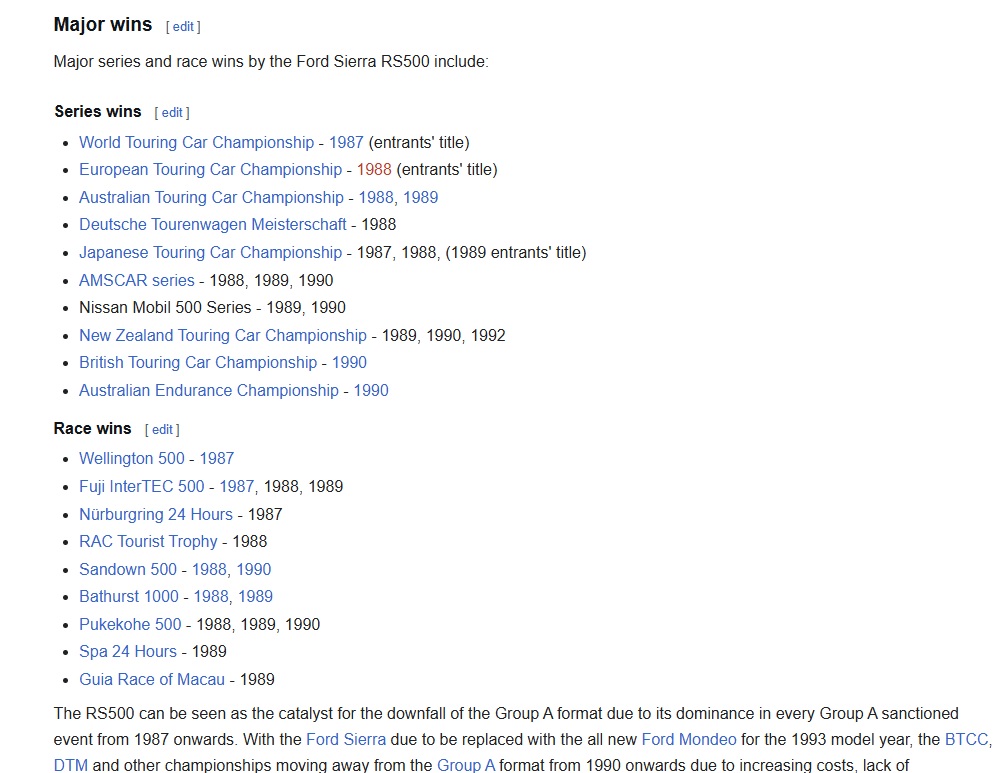Open Nürburgring 24 Hours link

pos(156,515)
